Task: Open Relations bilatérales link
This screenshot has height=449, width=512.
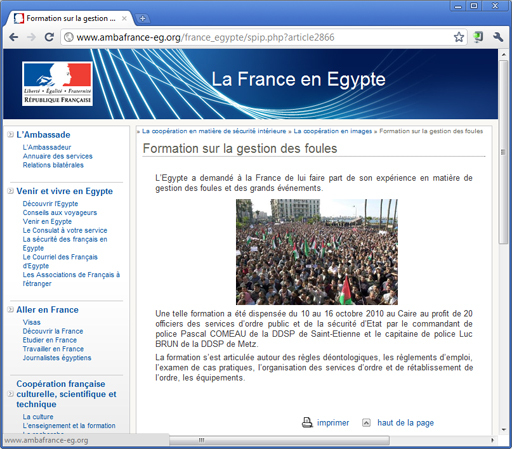Action: (x=53, y=165)
